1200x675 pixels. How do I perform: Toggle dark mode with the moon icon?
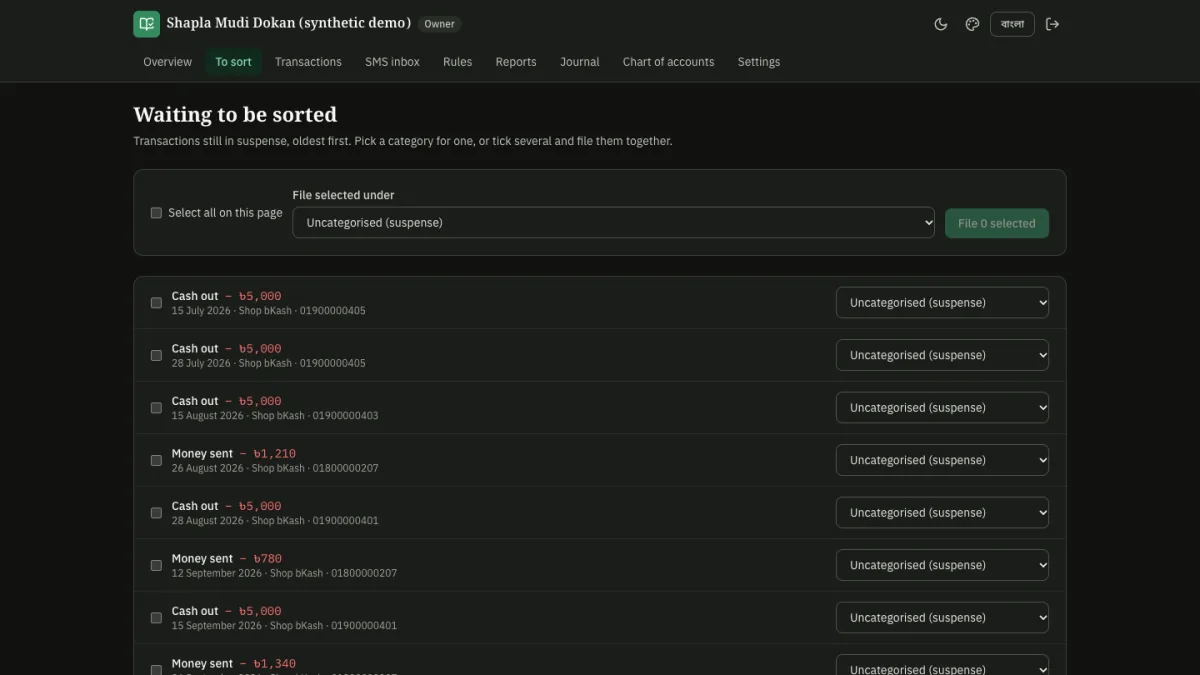[941, 24]
